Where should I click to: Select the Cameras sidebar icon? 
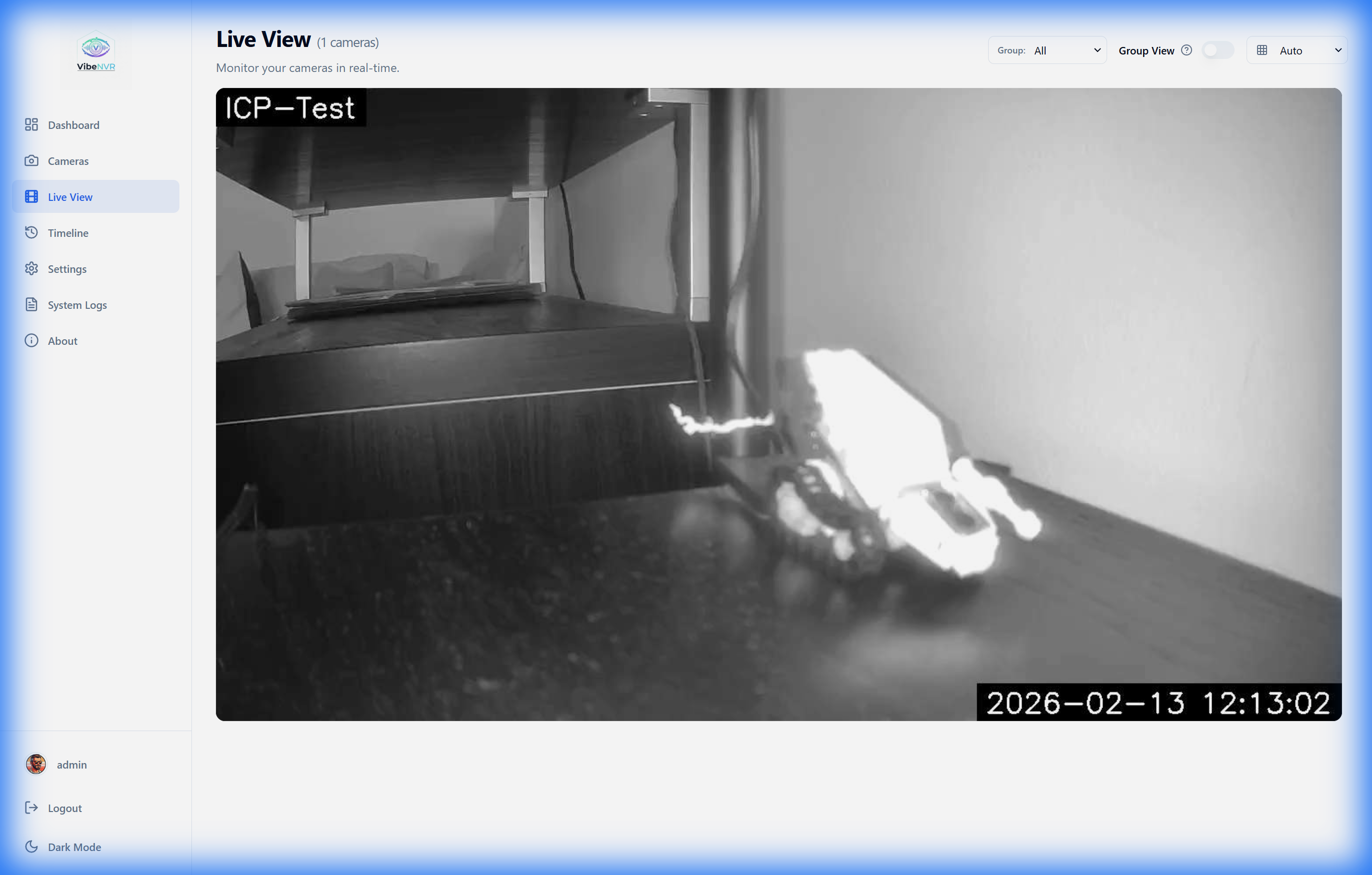(x=32, y=160)
